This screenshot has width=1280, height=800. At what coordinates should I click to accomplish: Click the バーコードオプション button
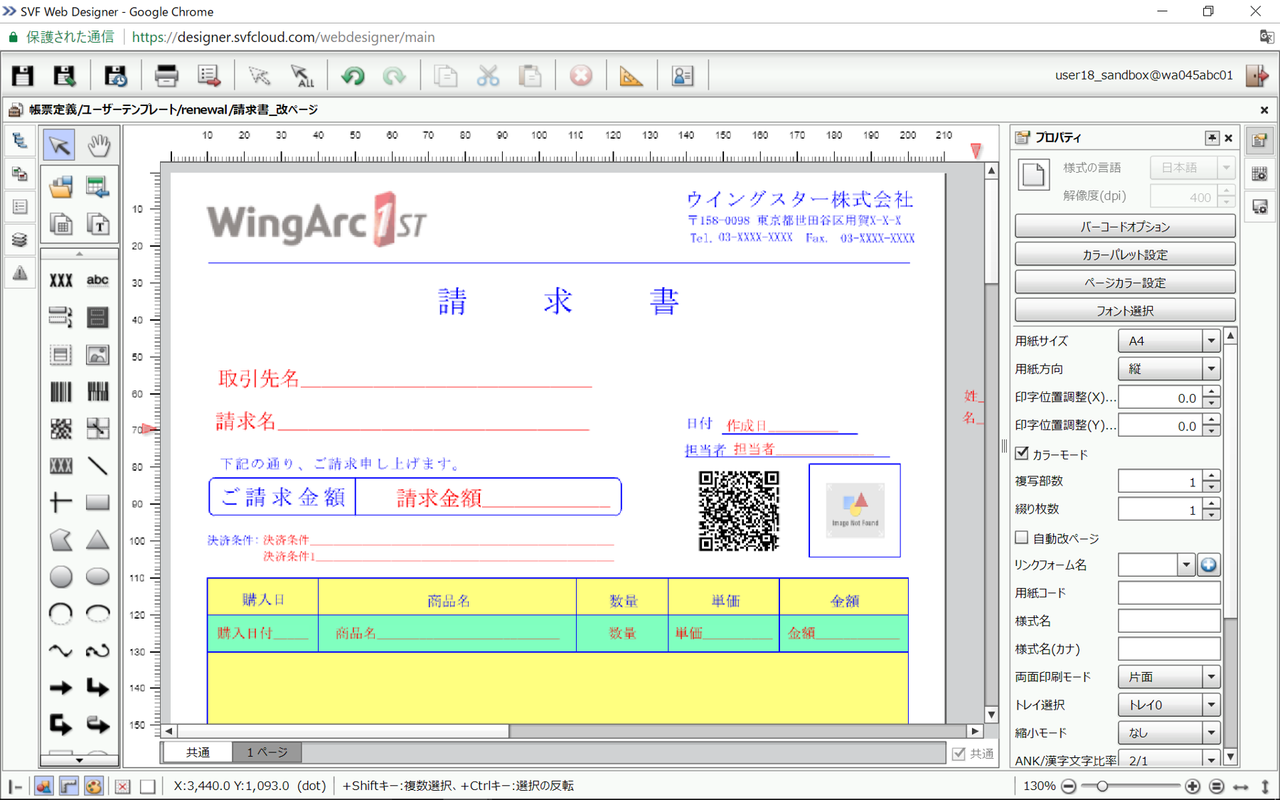point(1125,227)
